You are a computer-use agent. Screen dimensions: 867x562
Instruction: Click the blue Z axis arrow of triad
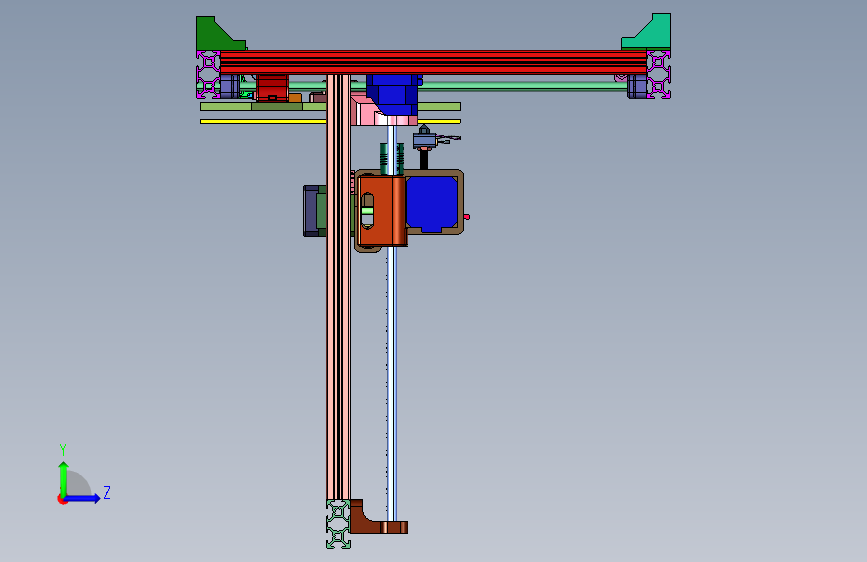pos(83,498)
